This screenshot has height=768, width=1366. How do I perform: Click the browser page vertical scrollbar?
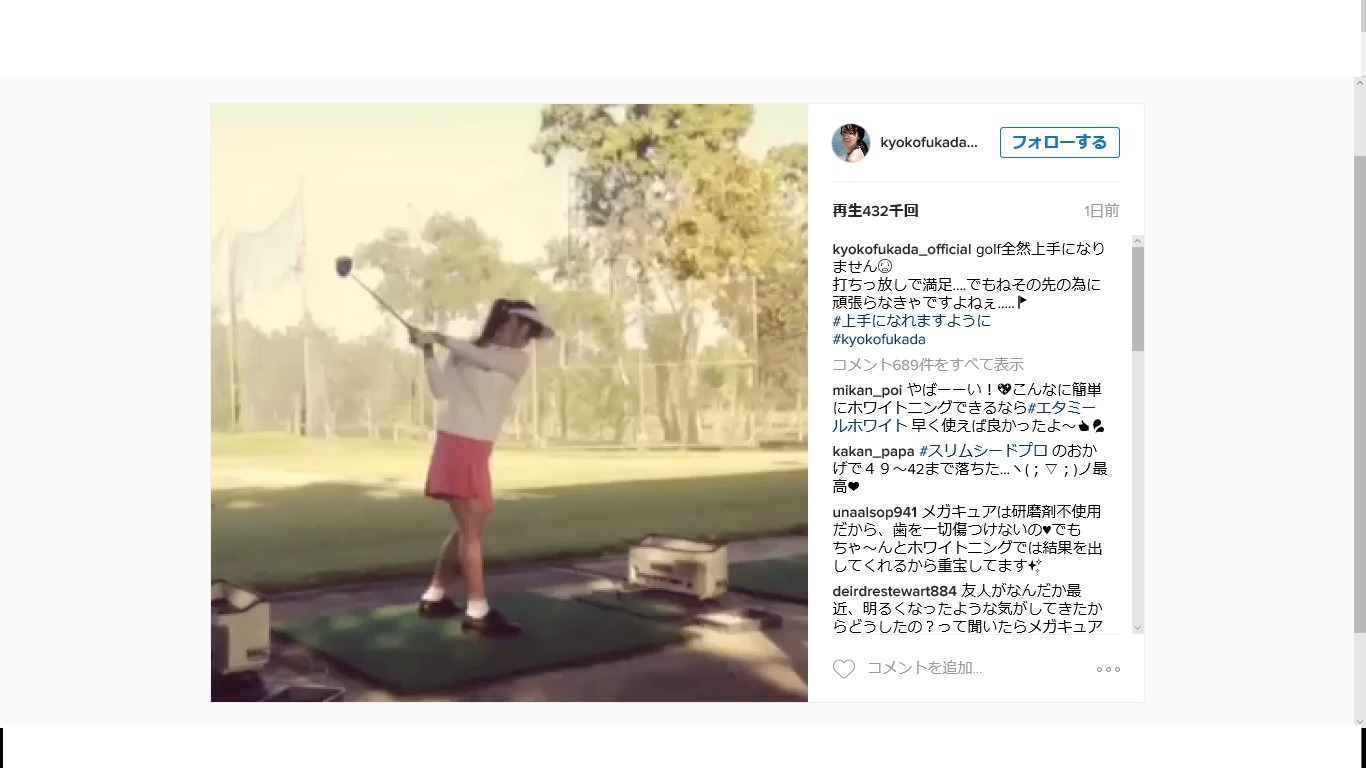coord(1359,394)
